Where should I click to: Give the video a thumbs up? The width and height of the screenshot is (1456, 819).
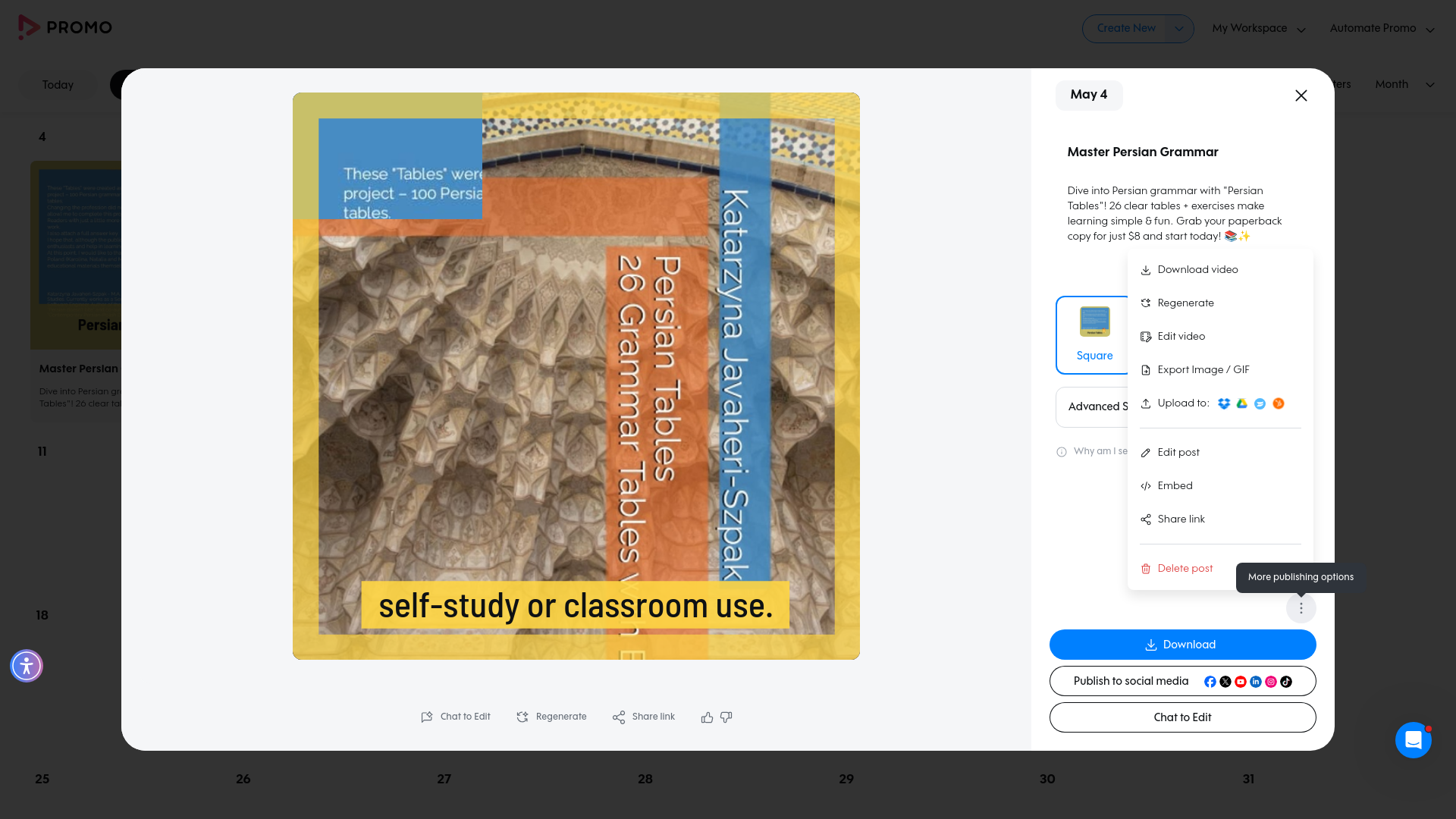tap(707, 717)
